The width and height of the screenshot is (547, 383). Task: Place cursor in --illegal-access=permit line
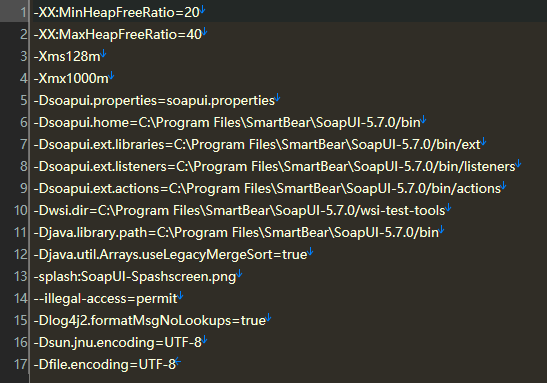coord(106,298)
